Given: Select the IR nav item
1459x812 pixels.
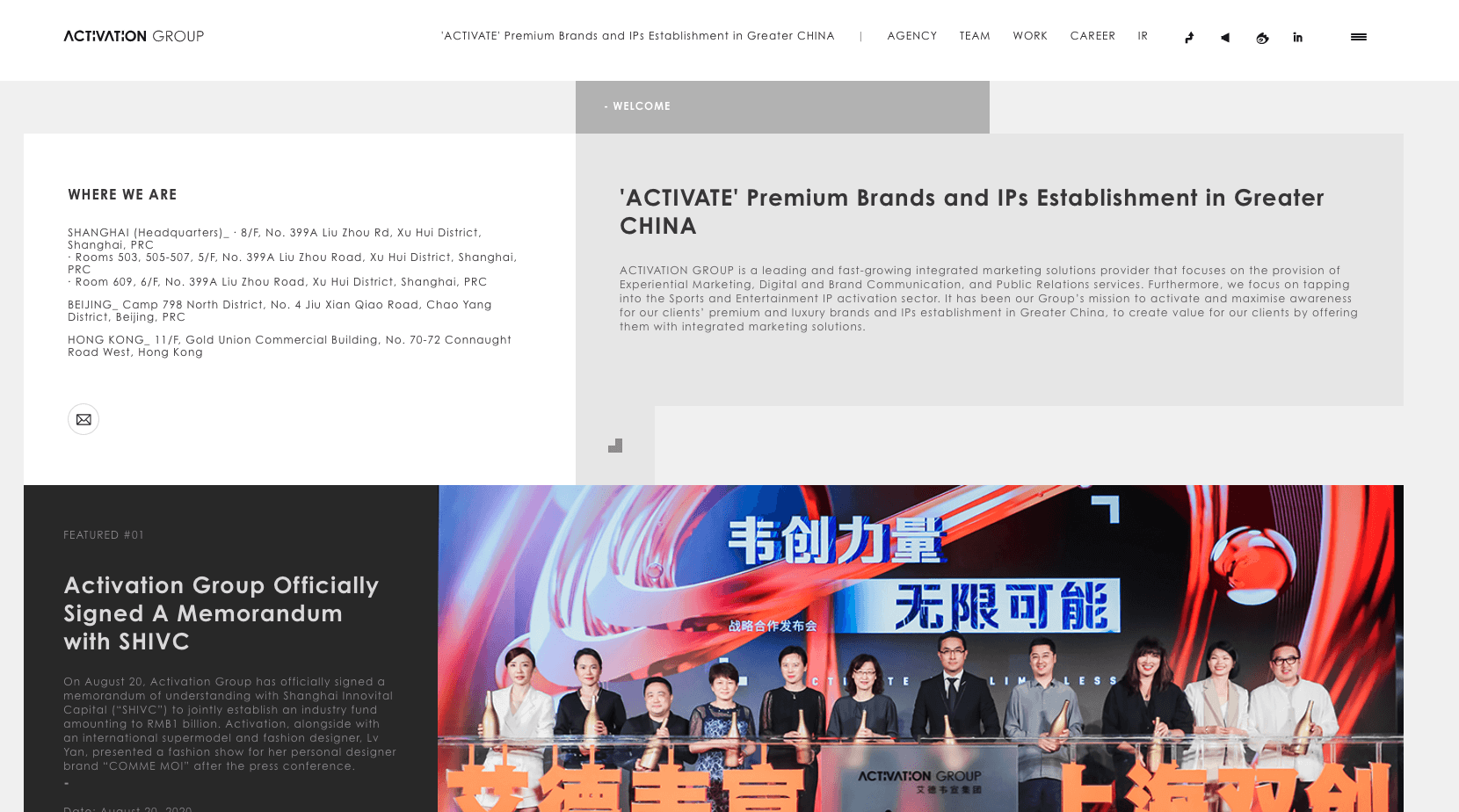Looking at the screenshot, I should [1143, 36].
